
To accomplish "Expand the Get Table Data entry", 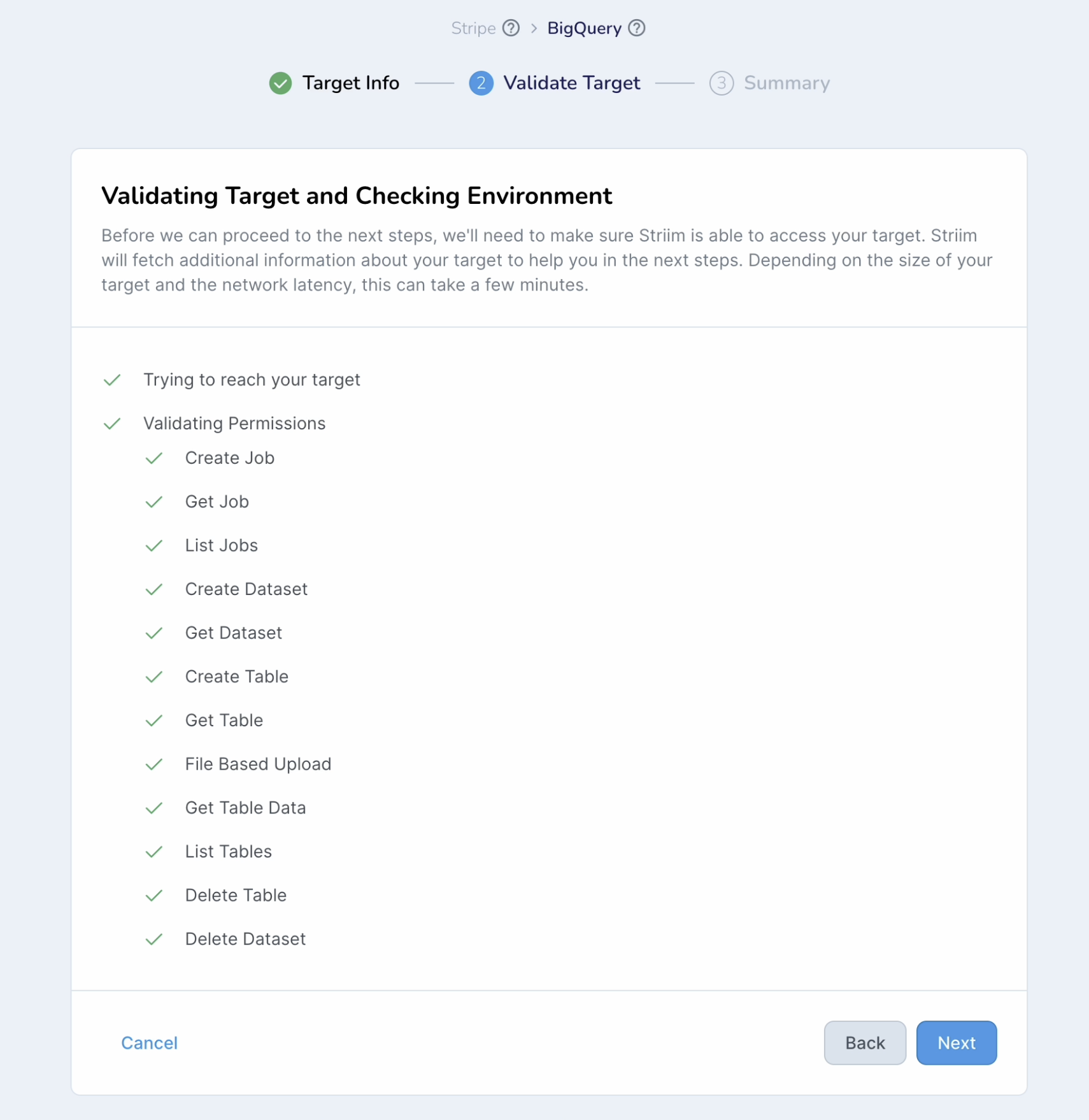I will click(x=245, y=808).
